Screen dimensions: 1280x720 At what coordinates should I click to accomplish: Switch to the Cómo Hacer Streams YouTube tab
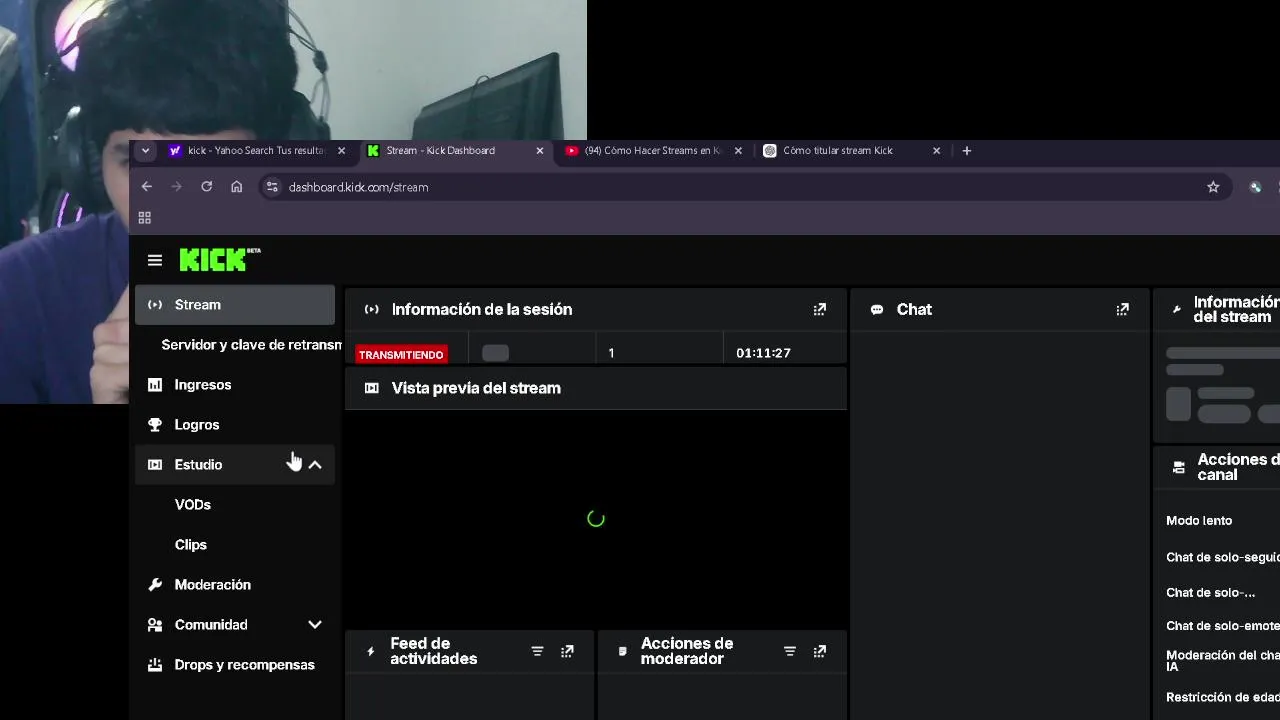tap(652, 151)
